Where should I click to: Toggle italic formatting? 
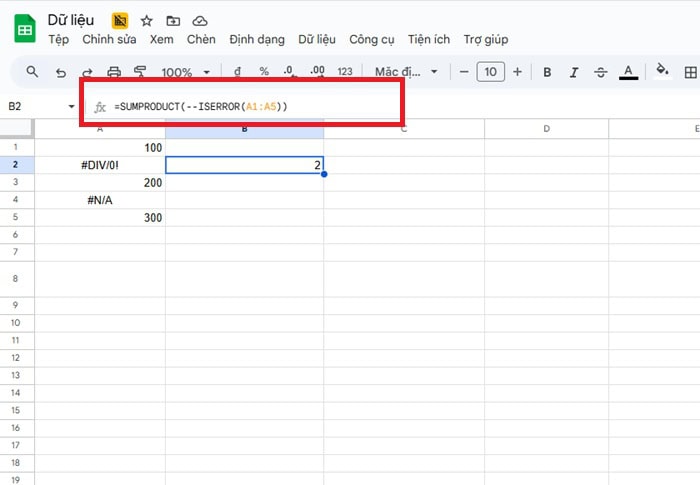click(573, 72)
